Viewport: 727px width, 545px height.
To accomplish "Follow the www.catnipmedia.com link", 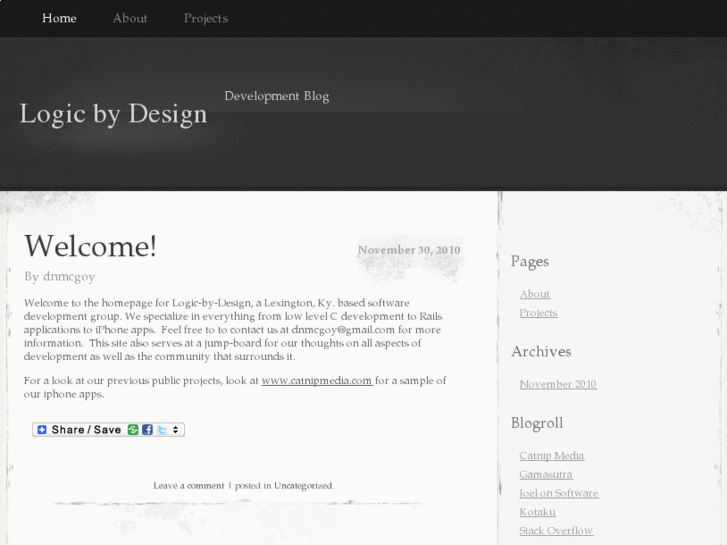I will click(317, 381).
